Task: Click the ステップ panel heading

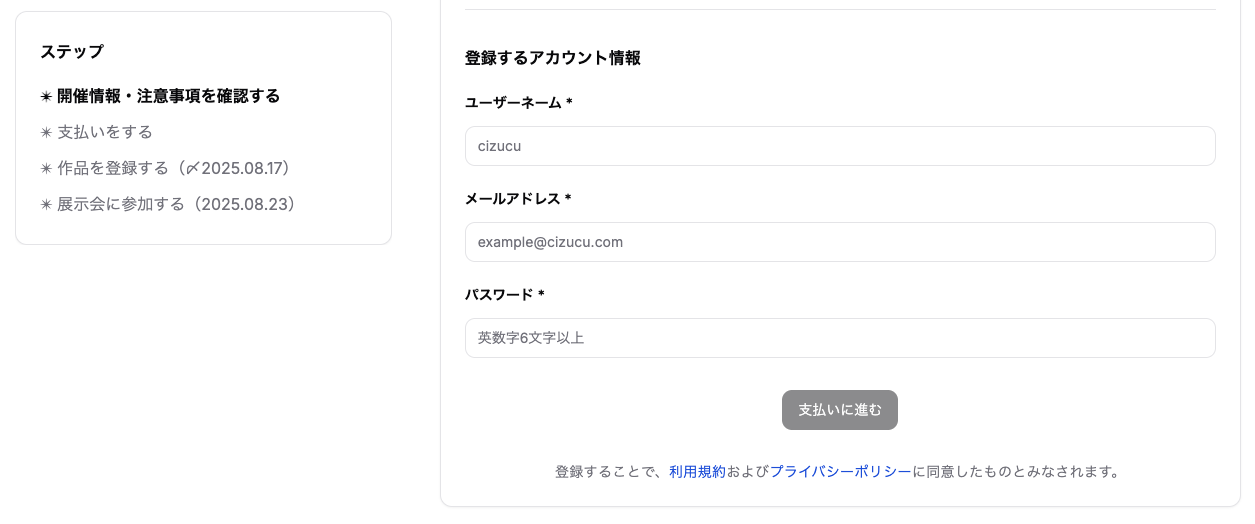Action: 72,51
